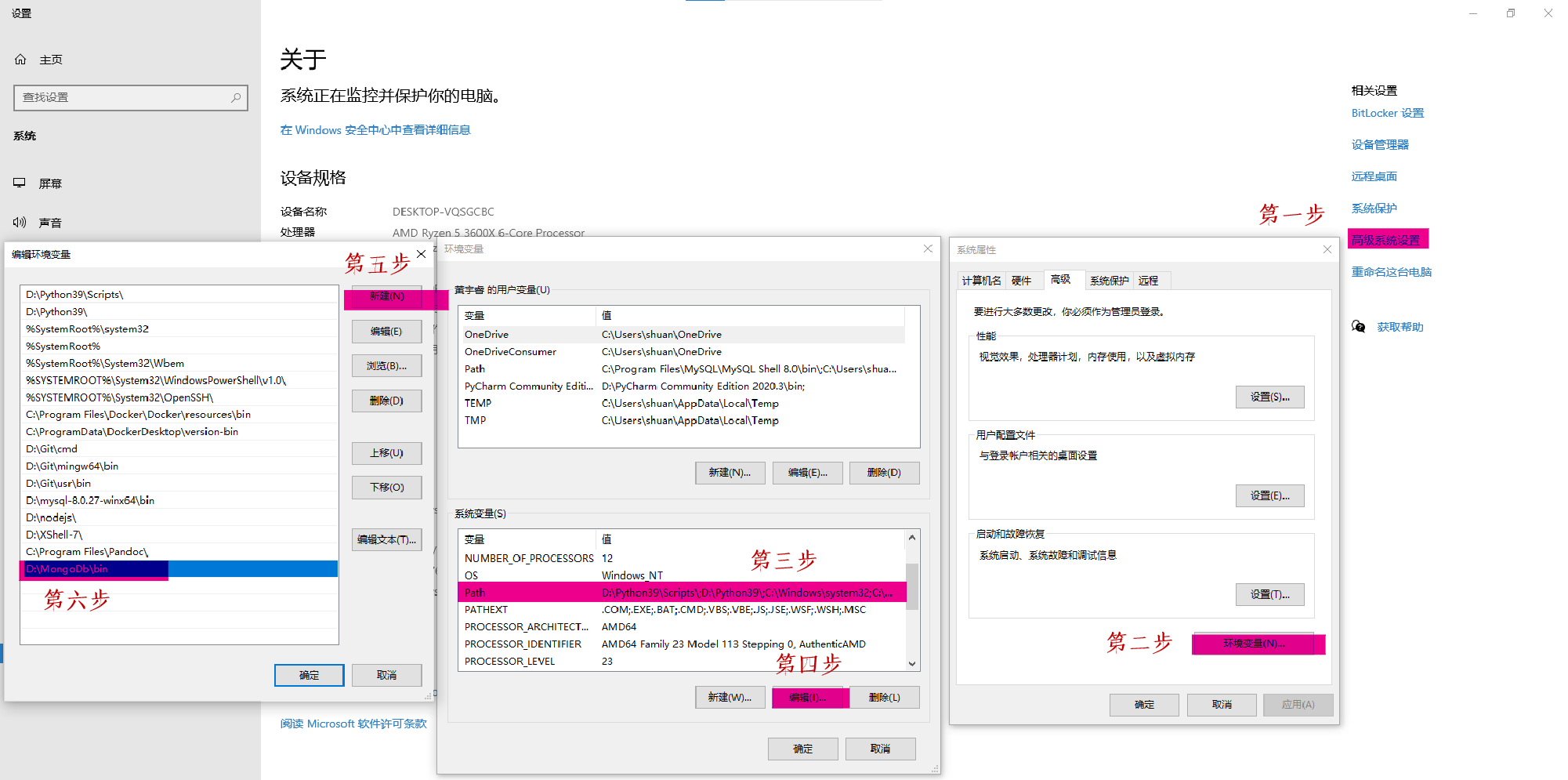Viewport: 1568px width, 780px height.
Task: Switch to the 硬件 tab
Action: [x=1021, y=281]
